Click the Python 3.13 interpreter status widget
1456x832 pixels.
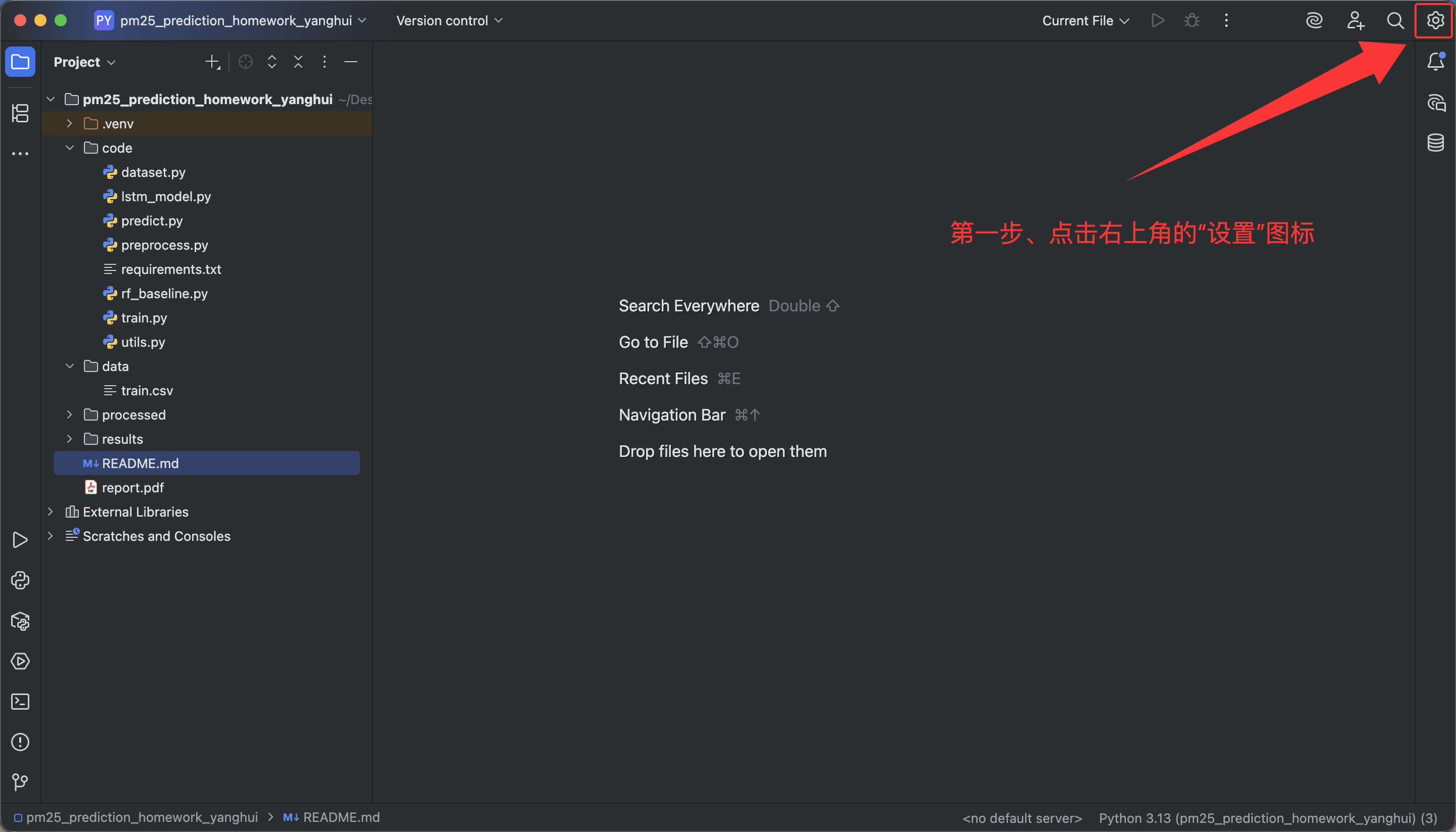[x=1267, y=818]
